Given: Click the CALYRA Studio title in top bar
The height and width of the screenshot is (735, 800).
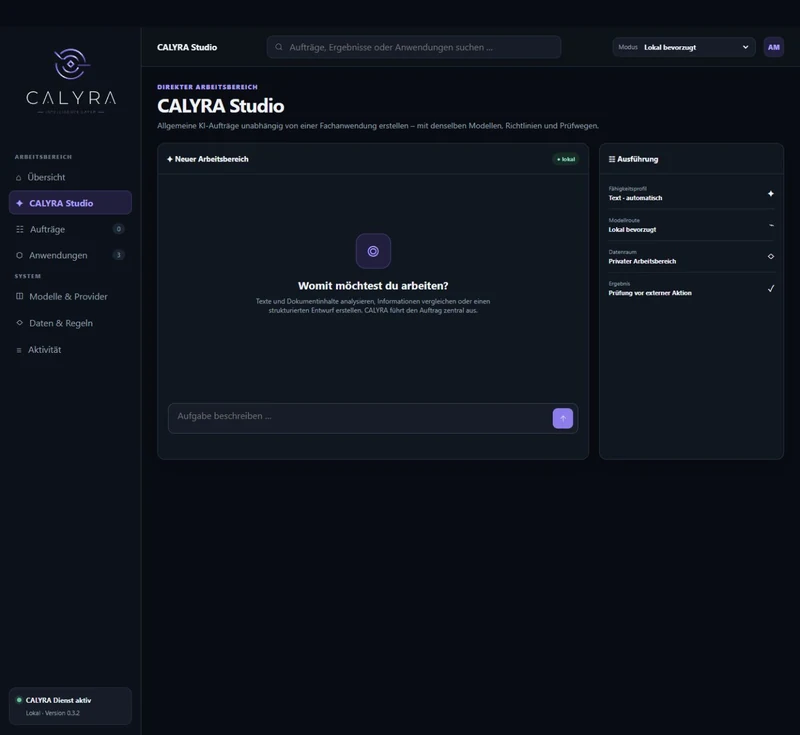Looking at the screenshot, I should [187, 47].
